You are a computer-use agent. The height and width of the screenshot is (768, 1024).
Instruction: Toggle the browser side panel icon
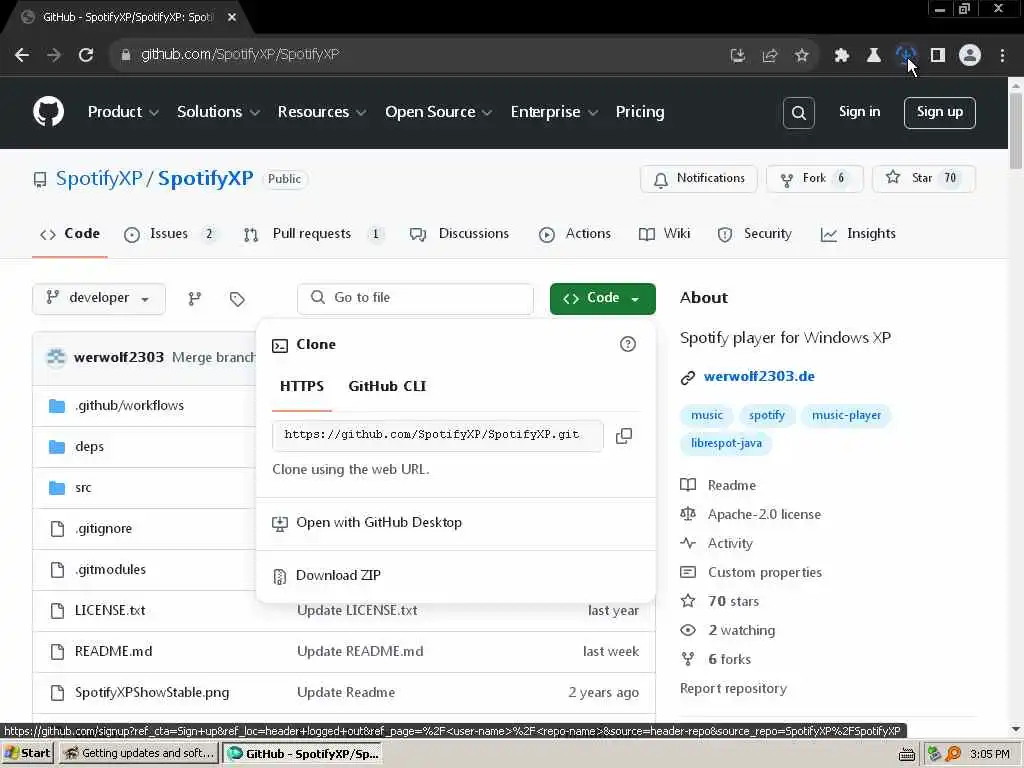tap(938, 56)
